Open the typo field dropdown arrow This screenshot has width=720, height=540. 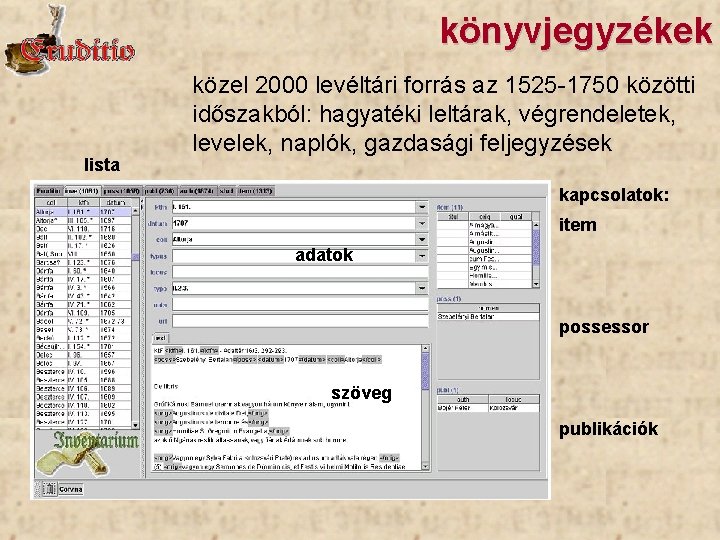click(422, 288)
